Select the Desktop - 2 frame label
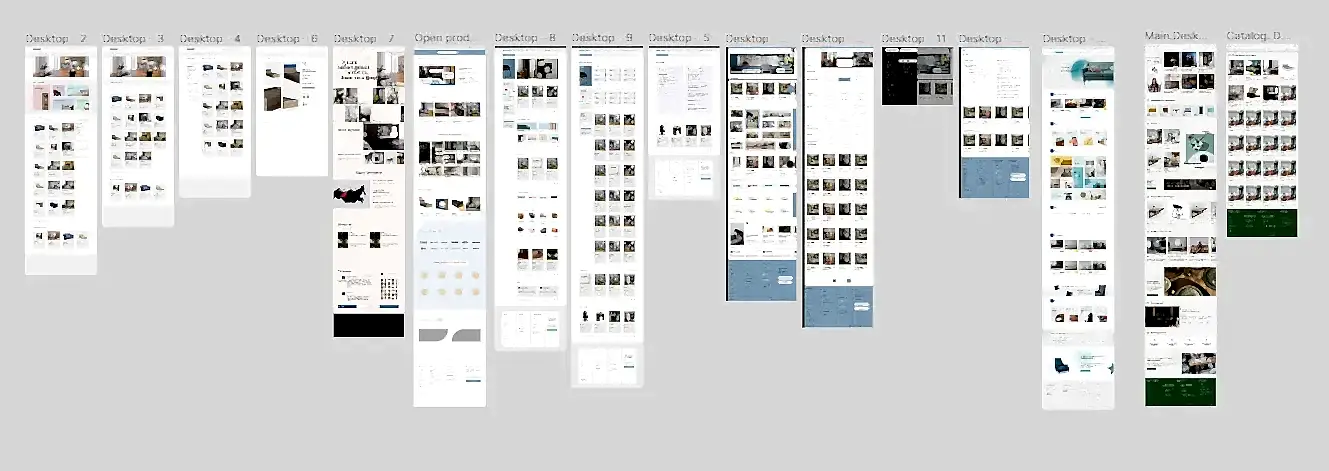1329x471 pixels. (55, 39)
